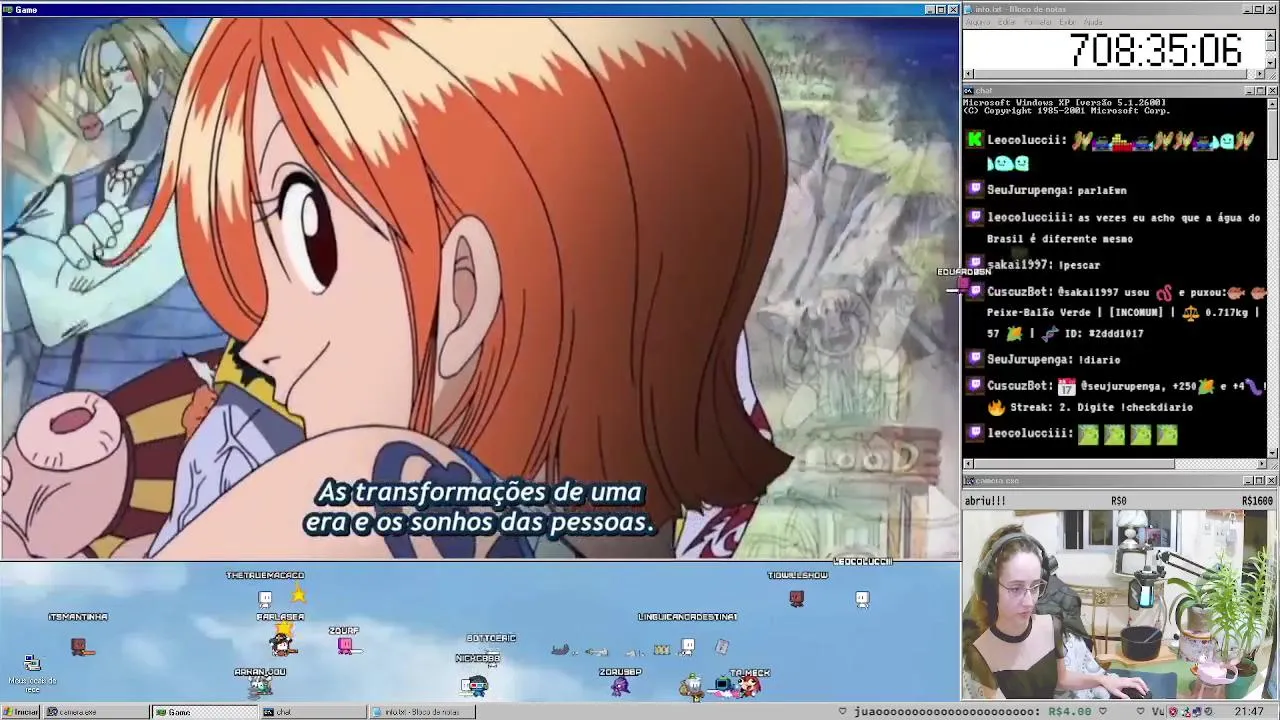Click the R$1600 goal text

(1257, 501)
